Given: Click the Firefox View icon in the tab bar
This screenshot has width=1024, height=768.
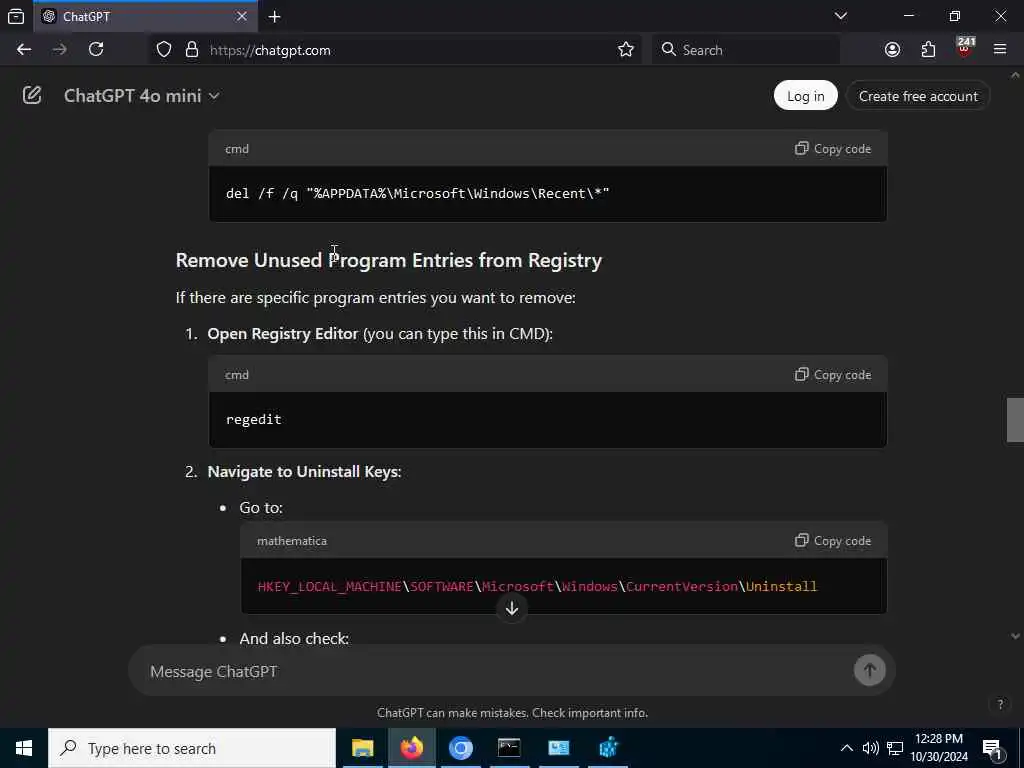Looking at the screenshot, I should tap(16, 17).
